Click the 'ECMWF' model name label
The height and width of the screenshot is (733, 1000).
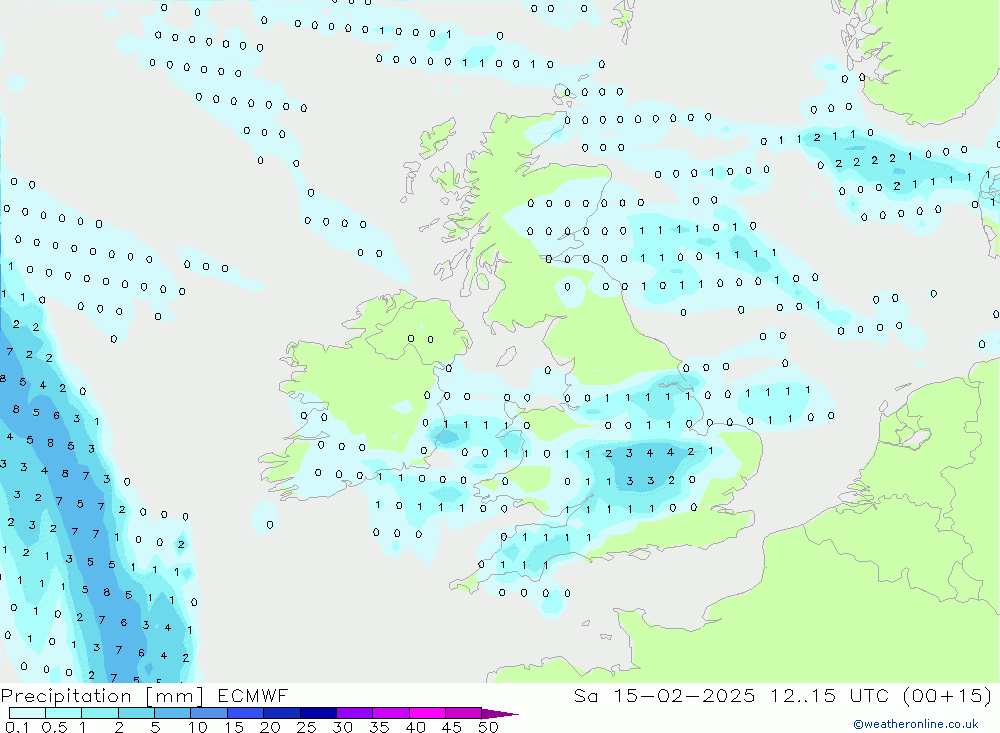pos(253,695)
